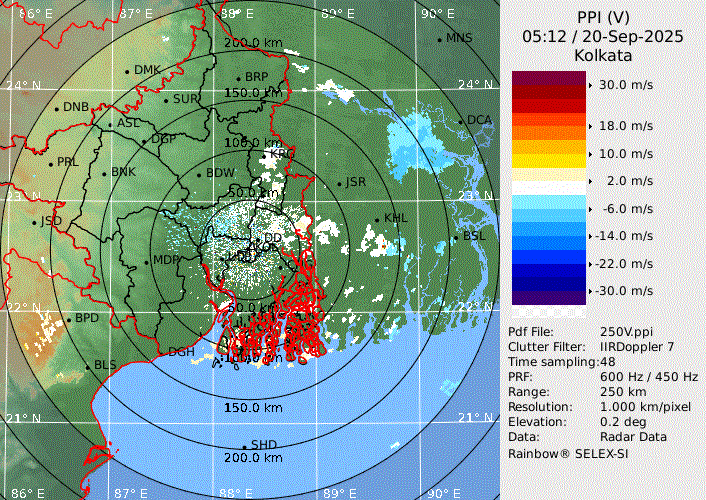
Task: Select the yellow 10.0 m/s legend color
Action: pos(548,154)
